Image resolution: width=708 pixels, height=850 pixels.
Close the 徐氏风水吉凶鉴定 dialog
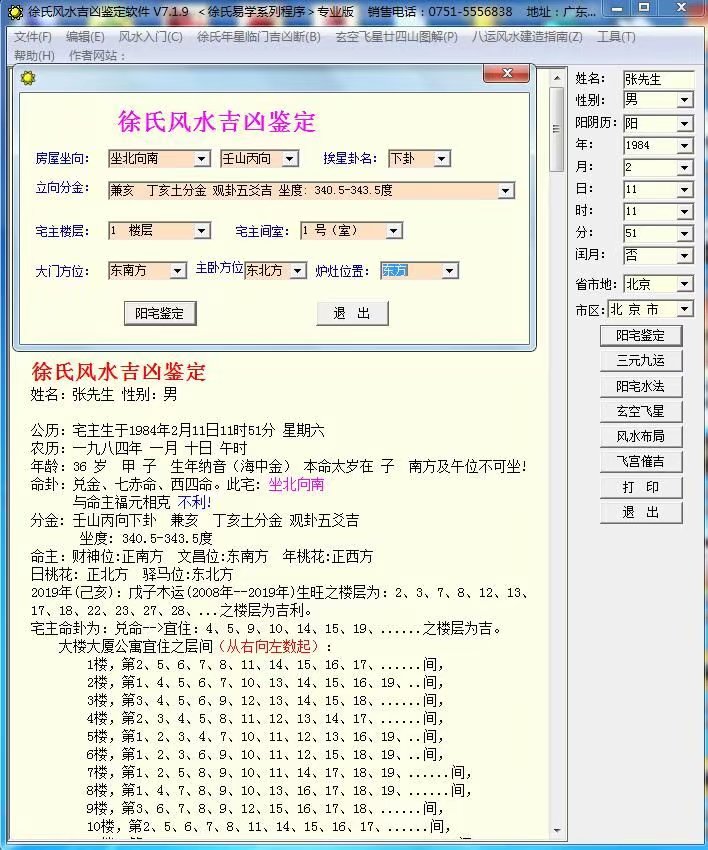506,73
